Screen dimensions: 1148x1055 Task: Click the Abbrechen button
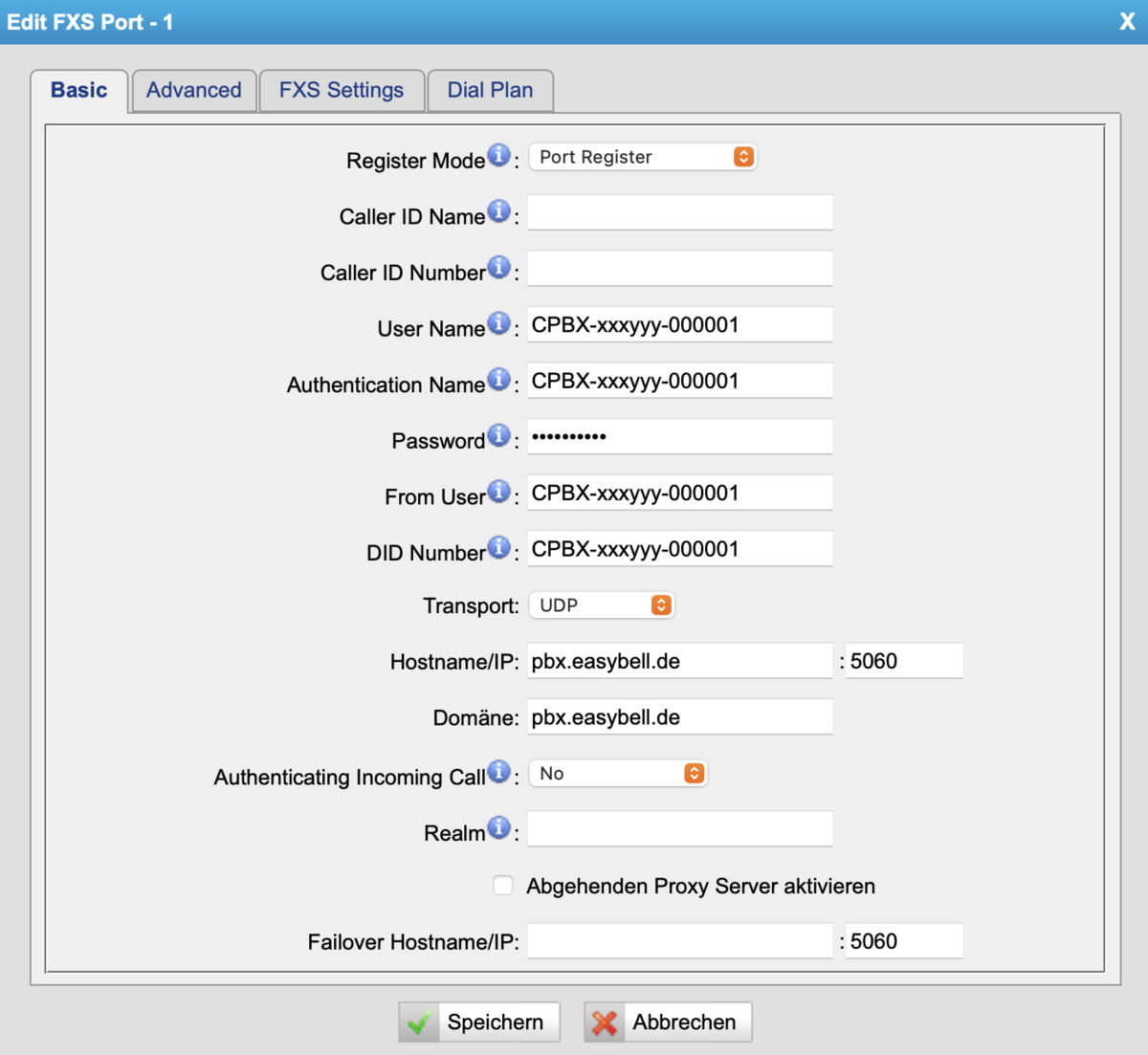(x=668, y=1022)
